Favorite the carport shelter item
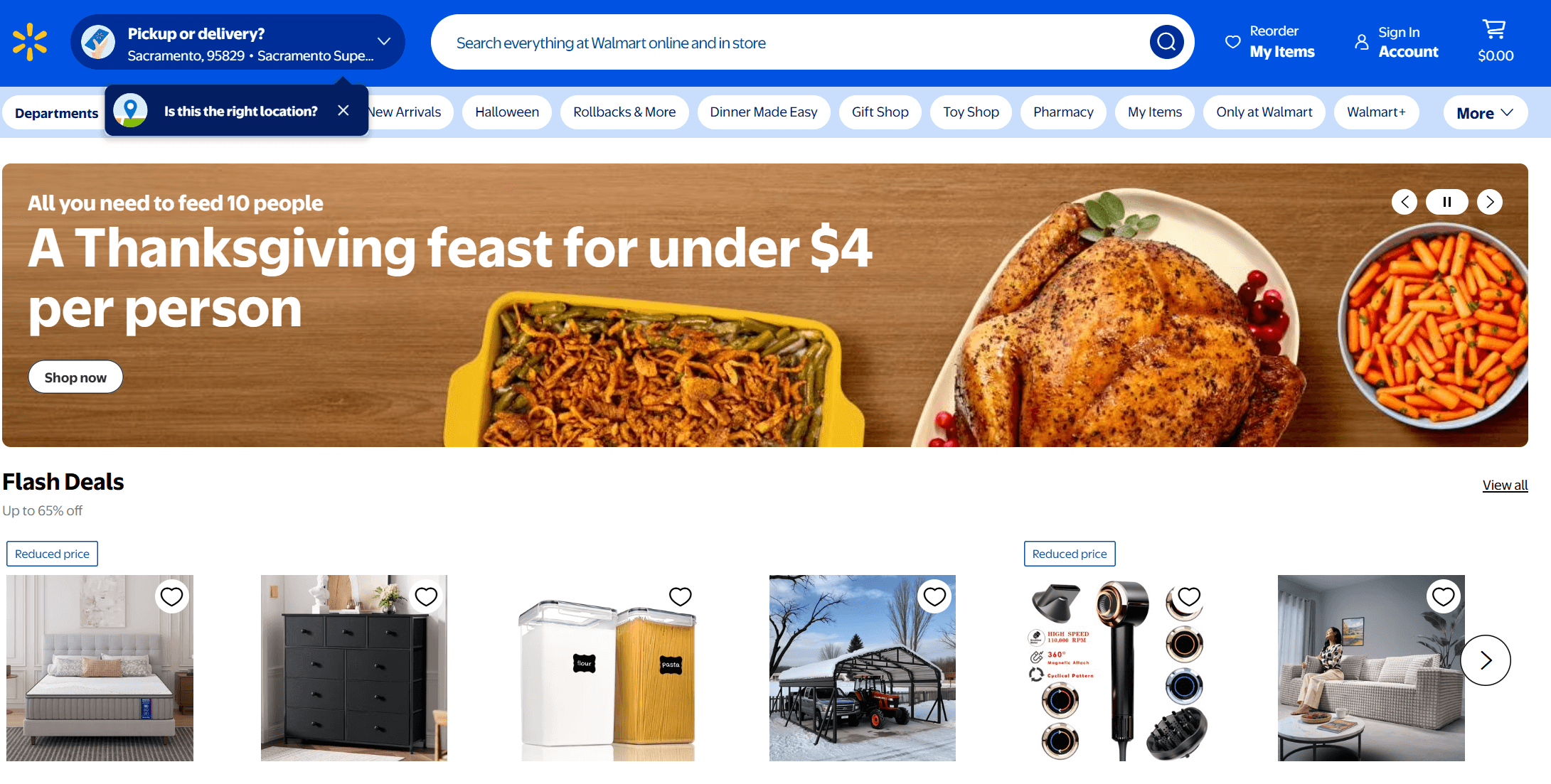 pyautogui.click(x=934, y=596)
